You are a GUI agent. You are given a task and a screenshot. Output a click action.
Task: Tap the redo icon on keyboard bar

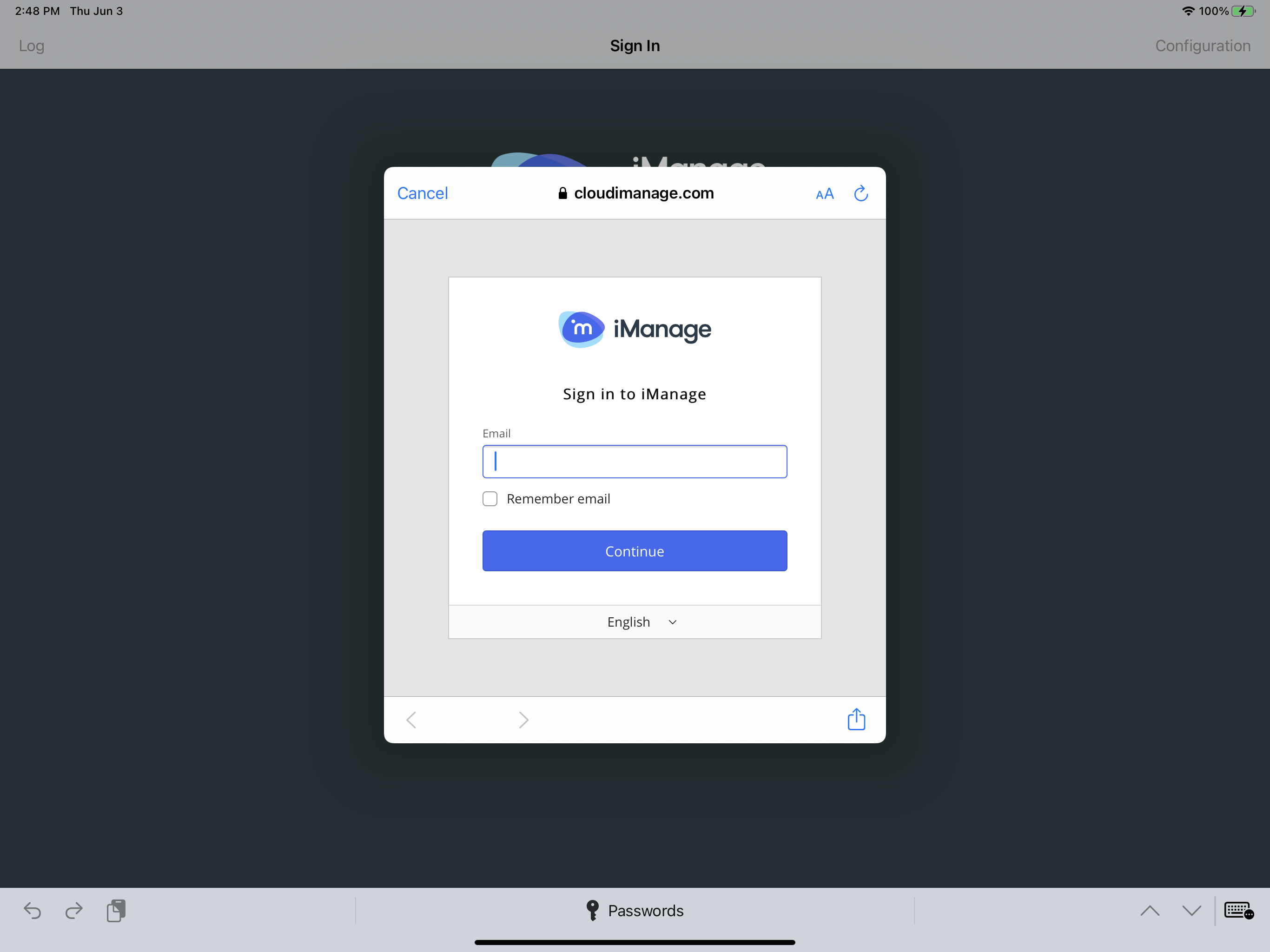(x=74, y=911)
